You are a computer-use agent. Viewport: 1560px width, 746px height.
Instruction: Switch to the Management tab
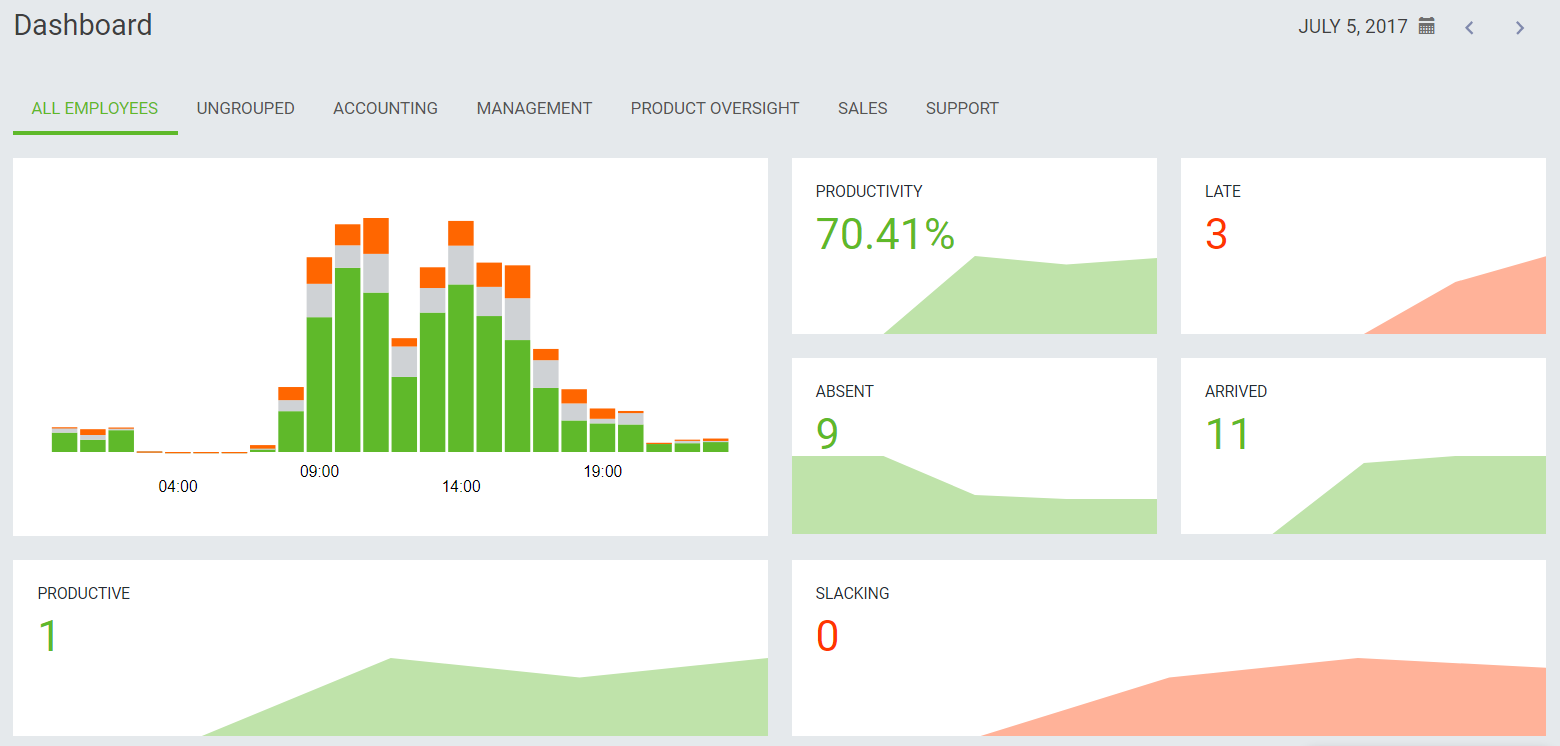coord(534,108)
